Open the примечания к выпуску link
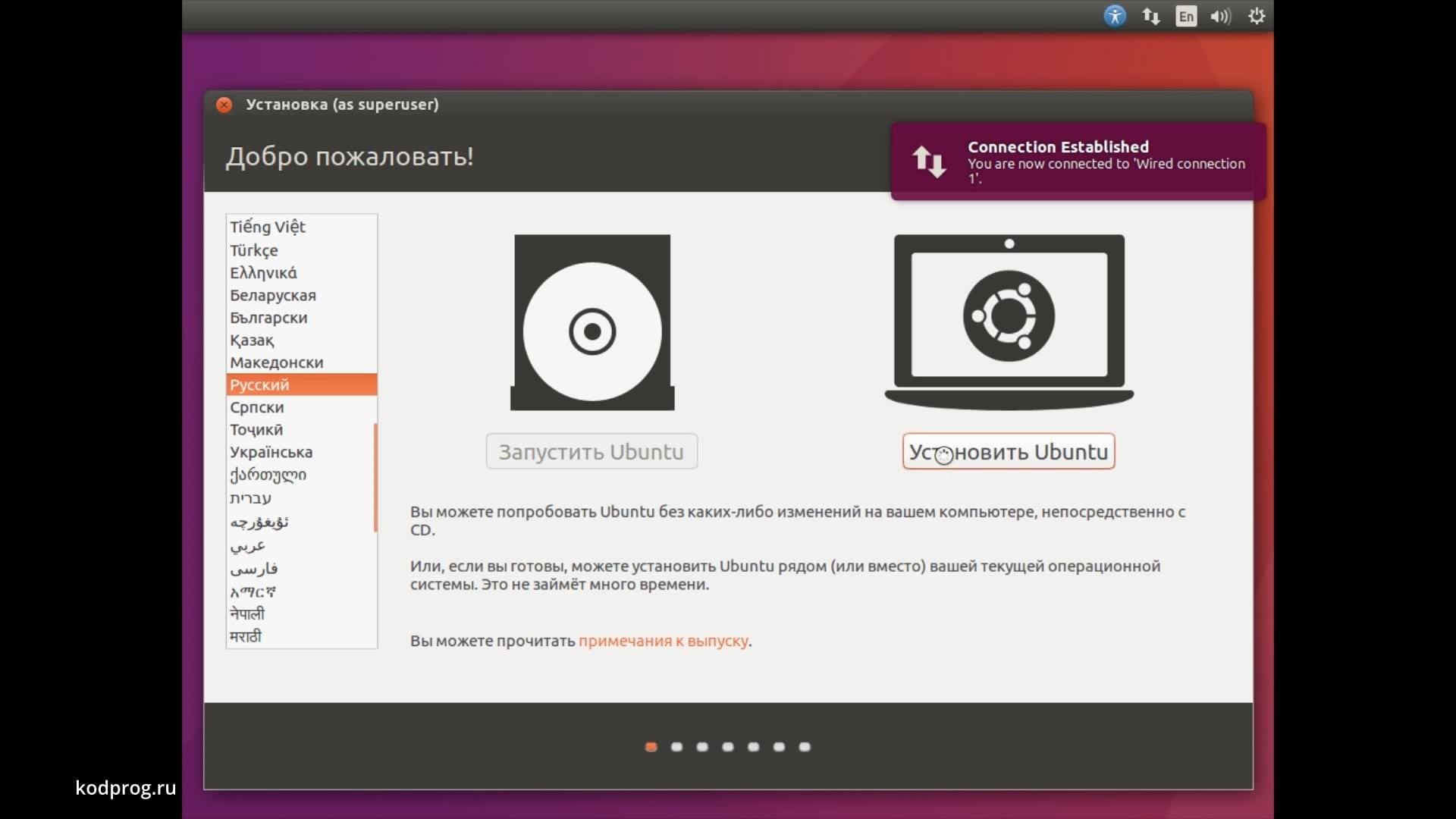Image resolution: width=1456 pixels, height=819 pixels. (664, 641)
